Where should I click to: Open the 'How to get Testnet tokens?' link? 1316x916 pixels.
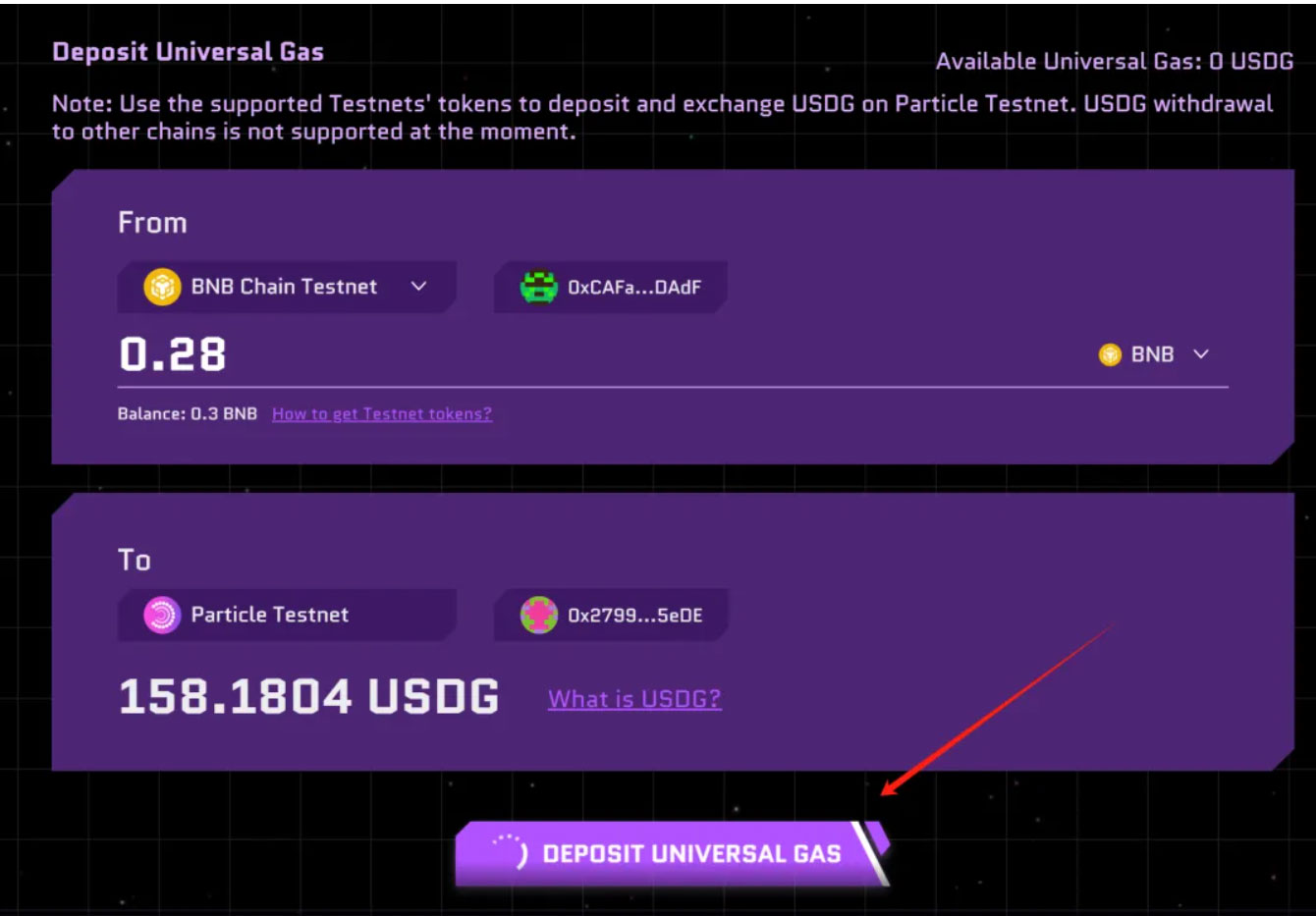381,414
